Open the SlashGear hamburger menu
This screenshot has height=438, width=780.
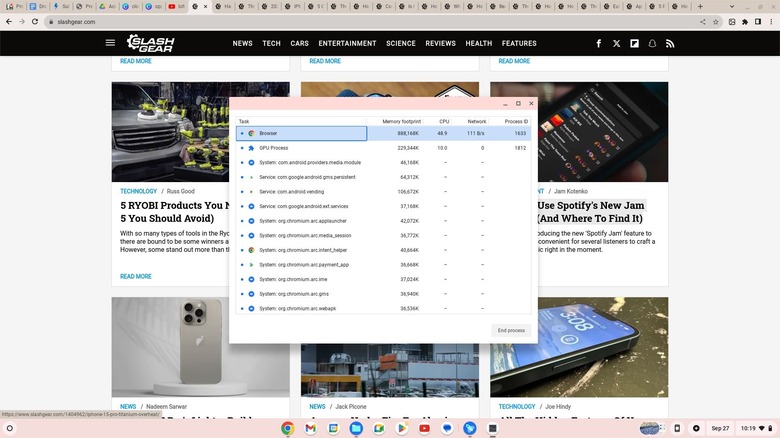pos(110,43)
